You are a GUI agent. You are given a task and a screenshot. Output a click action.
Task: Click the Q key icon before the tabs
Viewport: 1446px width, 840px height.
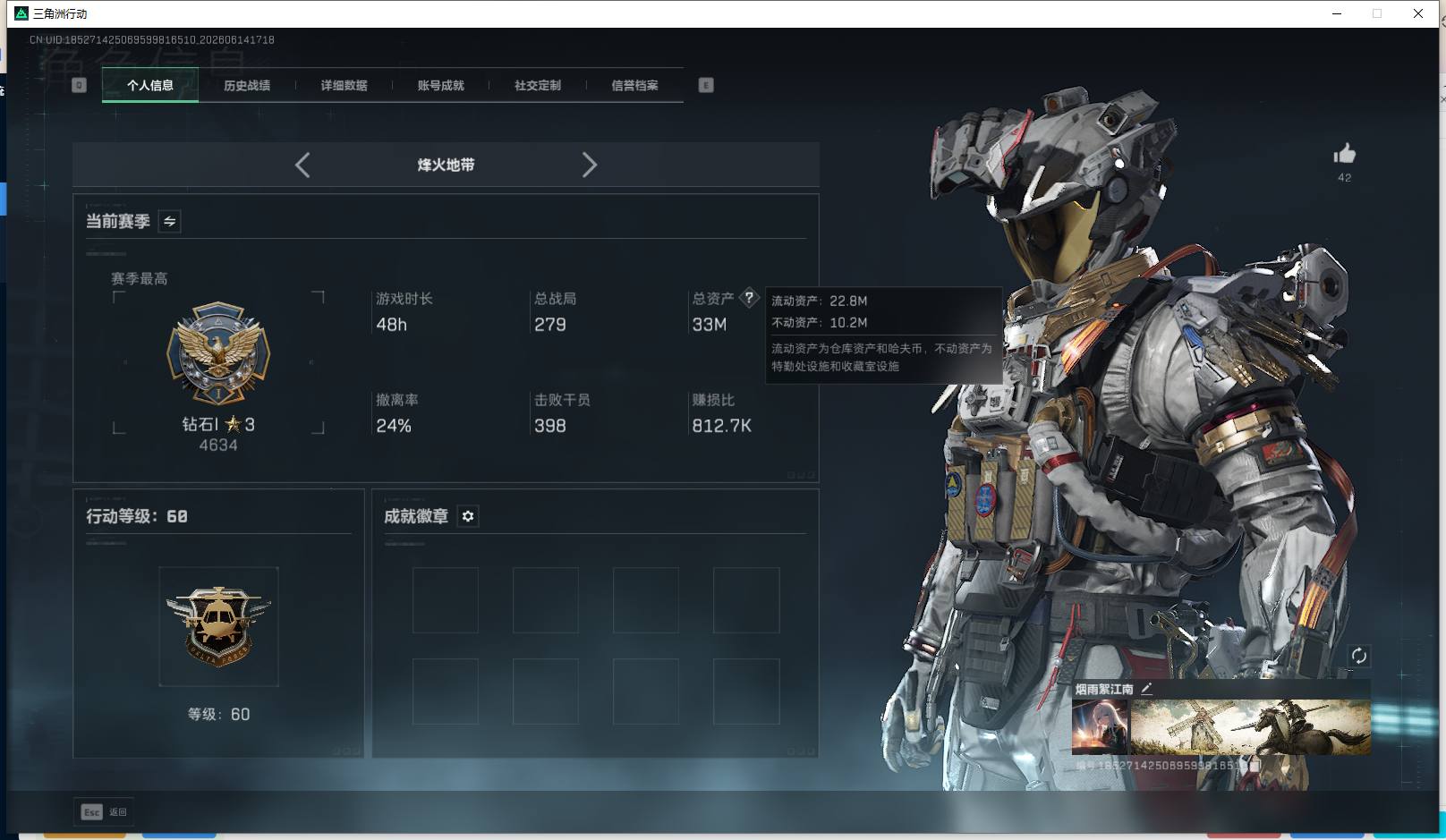[80, 85]
